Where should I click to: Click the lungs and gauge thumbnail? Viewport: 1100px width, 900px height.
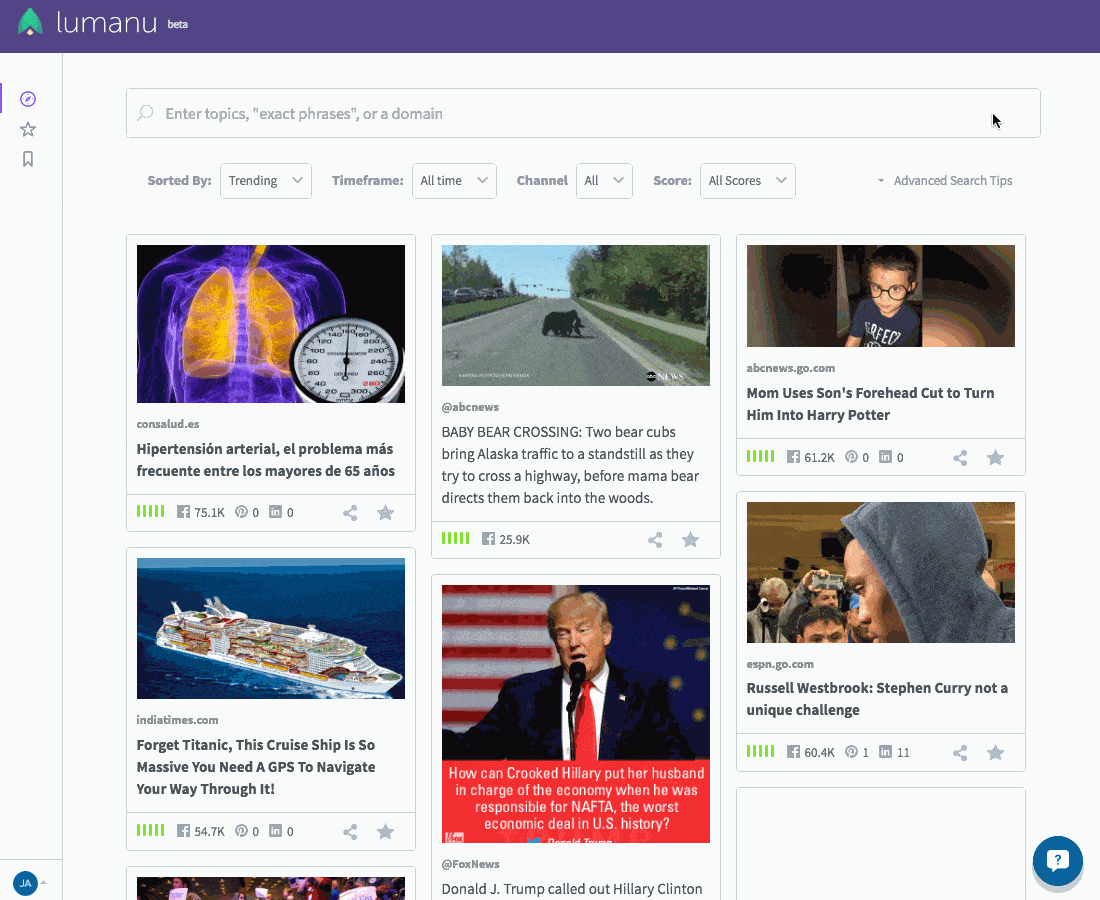pyautogui.click(x=271, y=324)
